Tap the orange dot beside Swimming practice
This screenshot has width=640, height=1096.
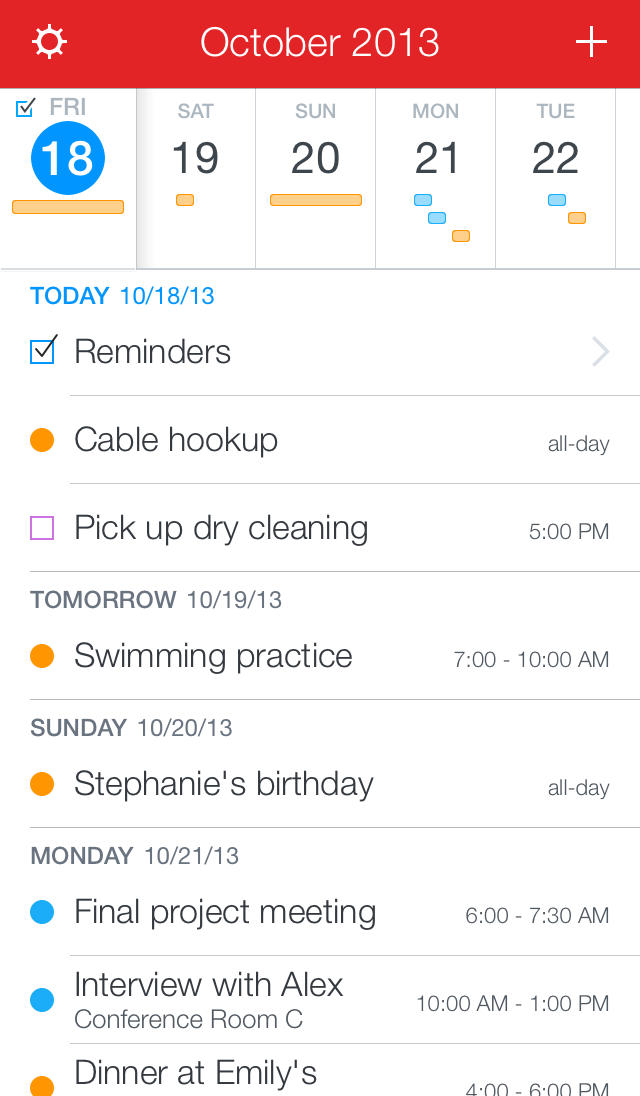pos(42,656)
